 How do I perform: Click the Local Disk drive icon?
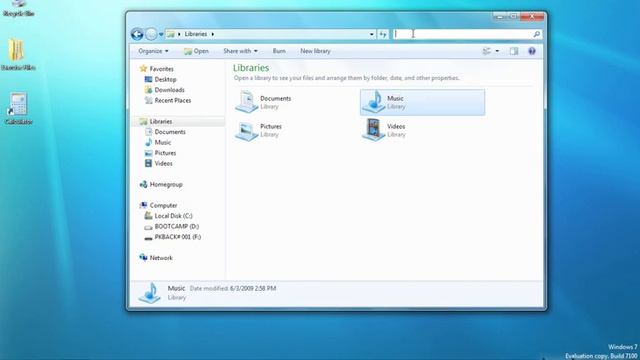pyautogui.click(x=148, y=216)
